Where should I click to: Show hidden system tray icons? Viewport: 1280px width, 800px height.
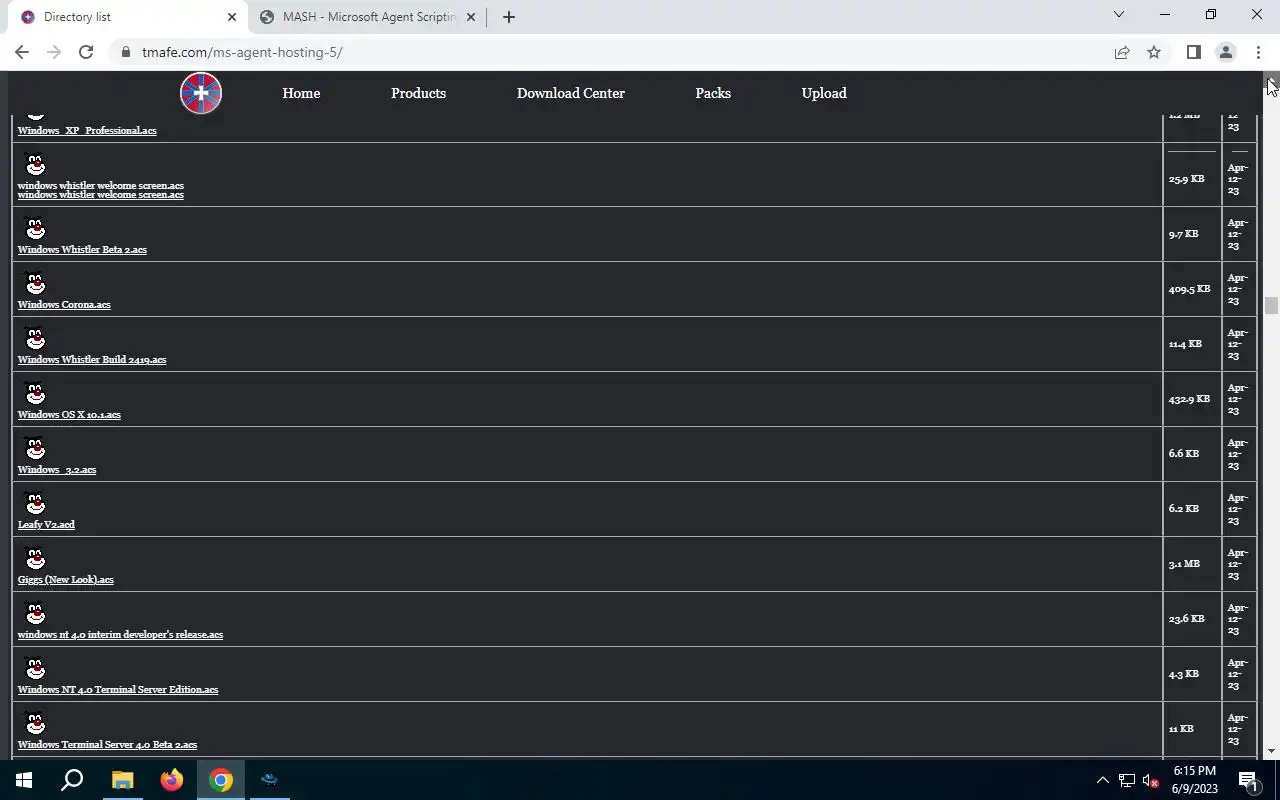(1103, 780)
